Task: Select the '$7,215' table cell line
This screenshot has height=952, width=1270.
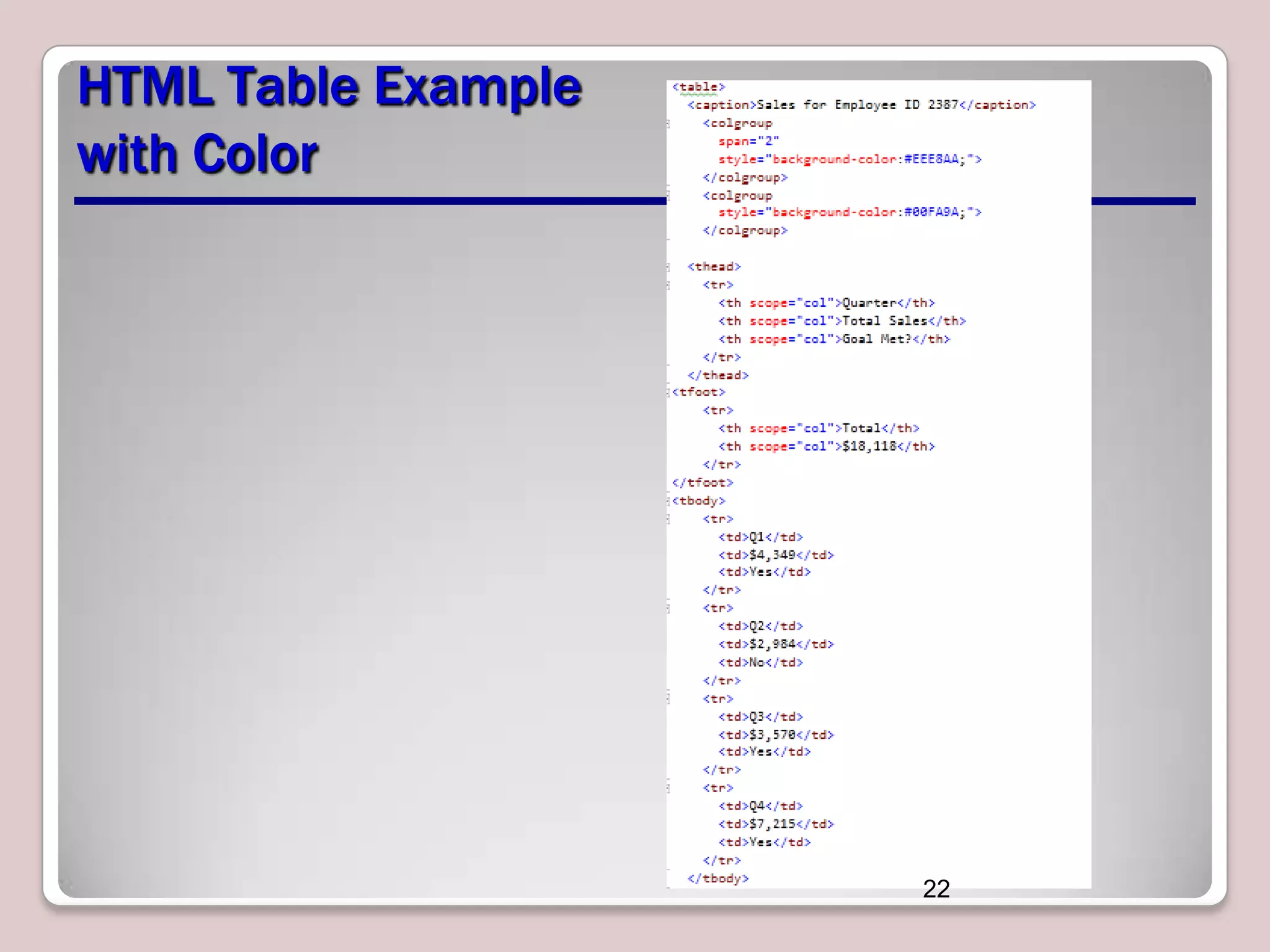Action: (776, 824)
